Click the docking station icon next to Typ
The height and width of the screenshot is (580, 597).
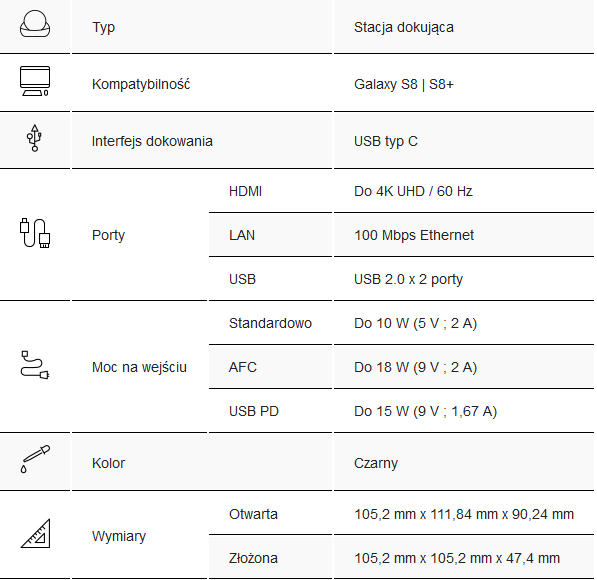[x=35, y=24]
